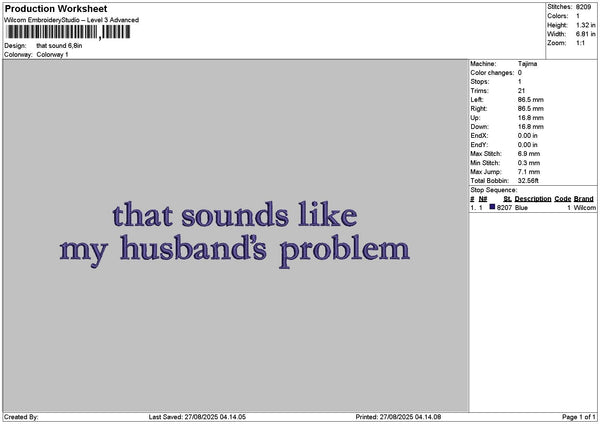This screenshot has height=424, width=600.
Task: Click the N# column header
Action: (x=482, y=199)
